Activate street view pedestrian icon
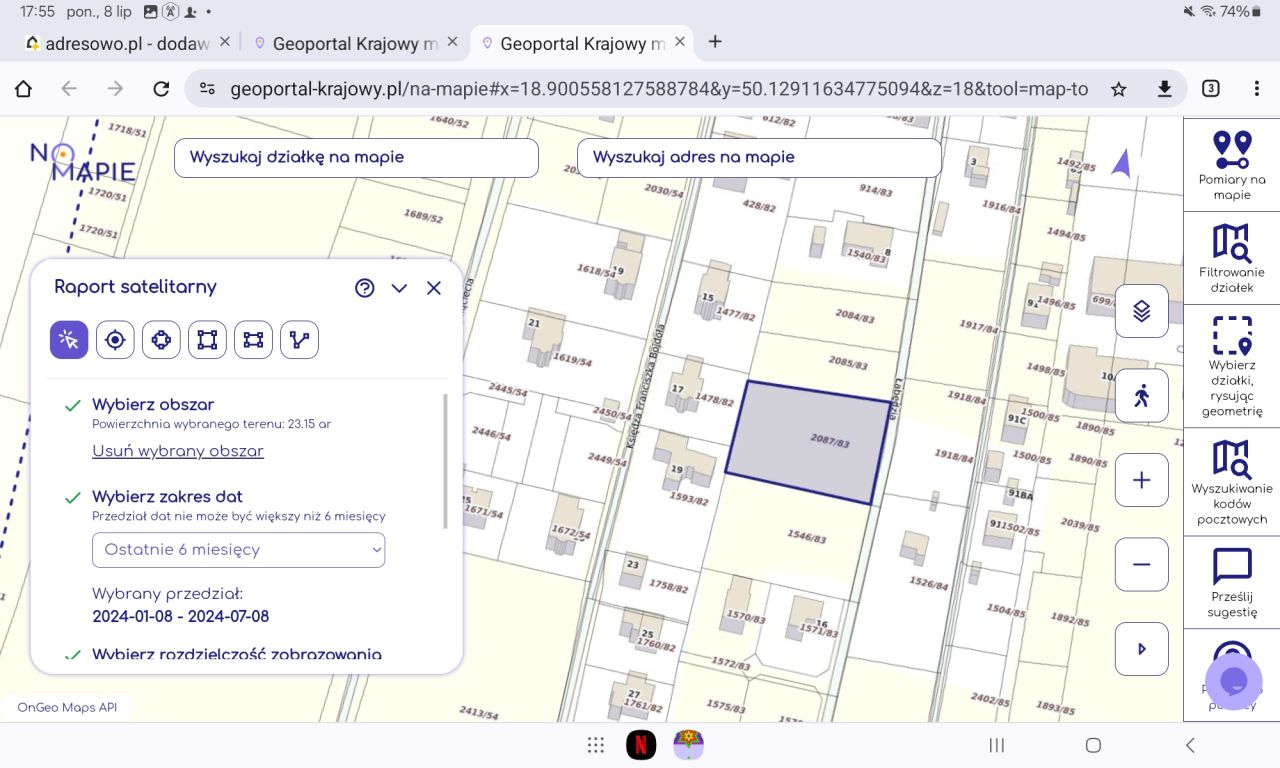This screenshot has width=1280, height=768. (1142, 395)
